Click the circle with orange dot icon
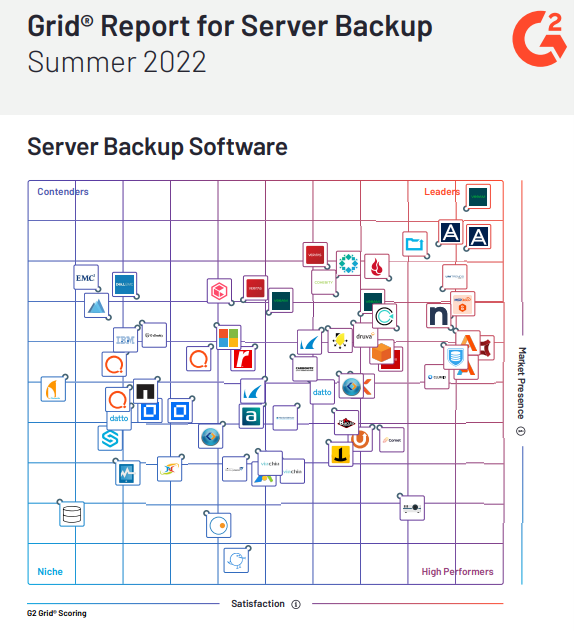Screen dimensions: 574x631 219,525
